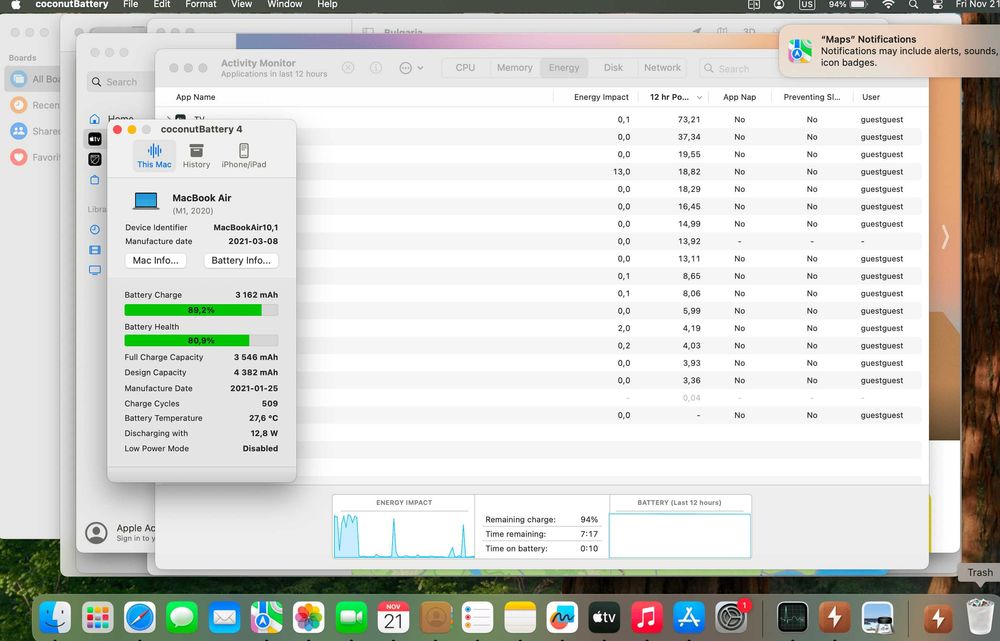Click the US input source indicator

(807, 4)
